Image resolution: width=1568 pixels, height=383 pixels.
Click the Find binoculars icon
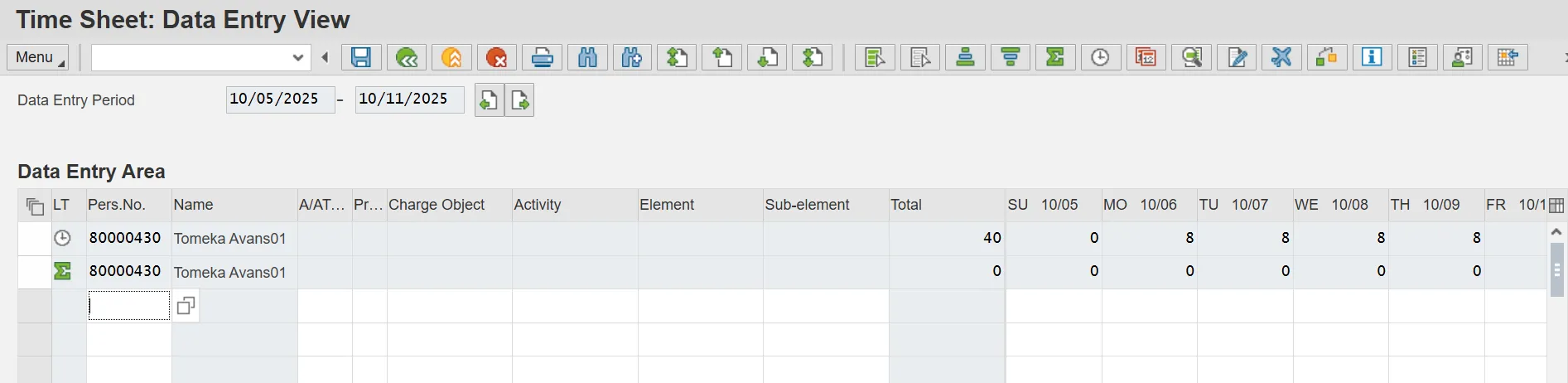587,57
